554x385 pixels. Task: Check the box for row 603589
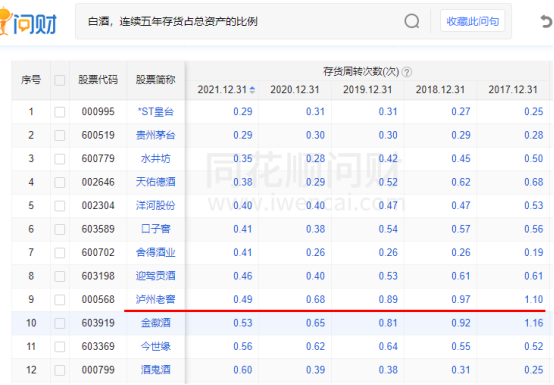(60, 230)
